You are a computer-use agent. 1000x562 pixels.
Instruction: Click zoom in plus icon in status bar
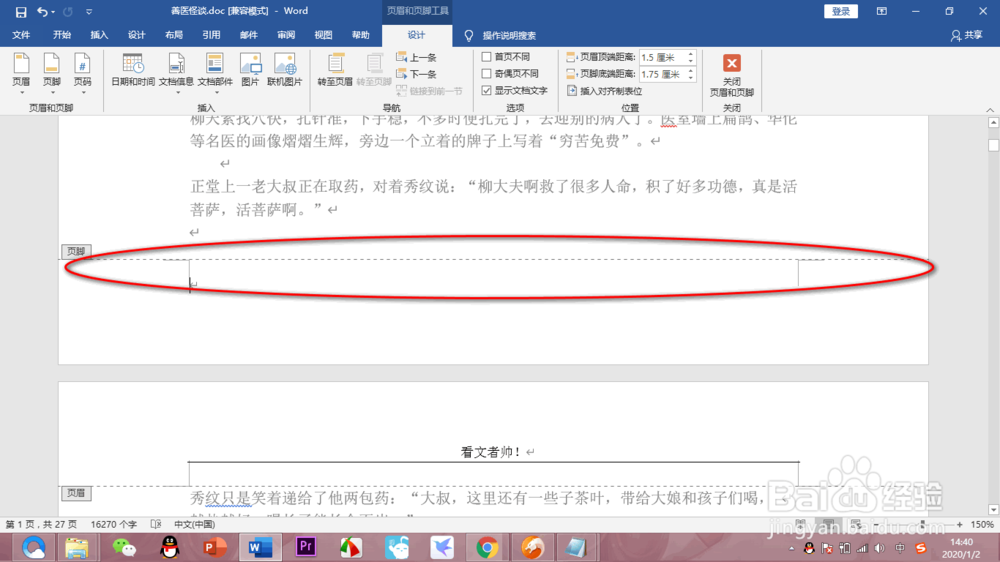959,524
